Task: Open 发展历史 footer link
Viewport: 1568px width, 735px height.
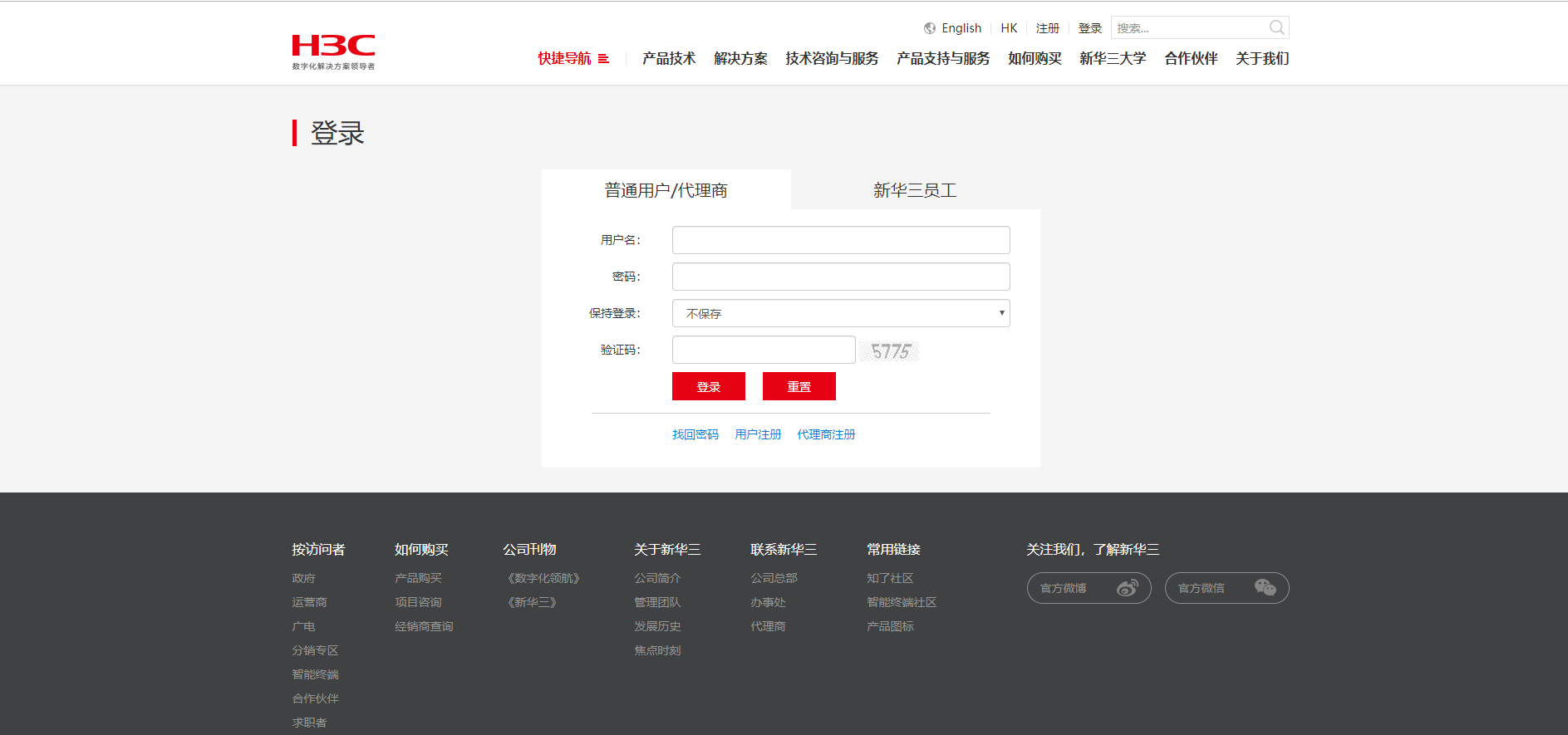Action: pyautogui.click(x=657, y=626)
